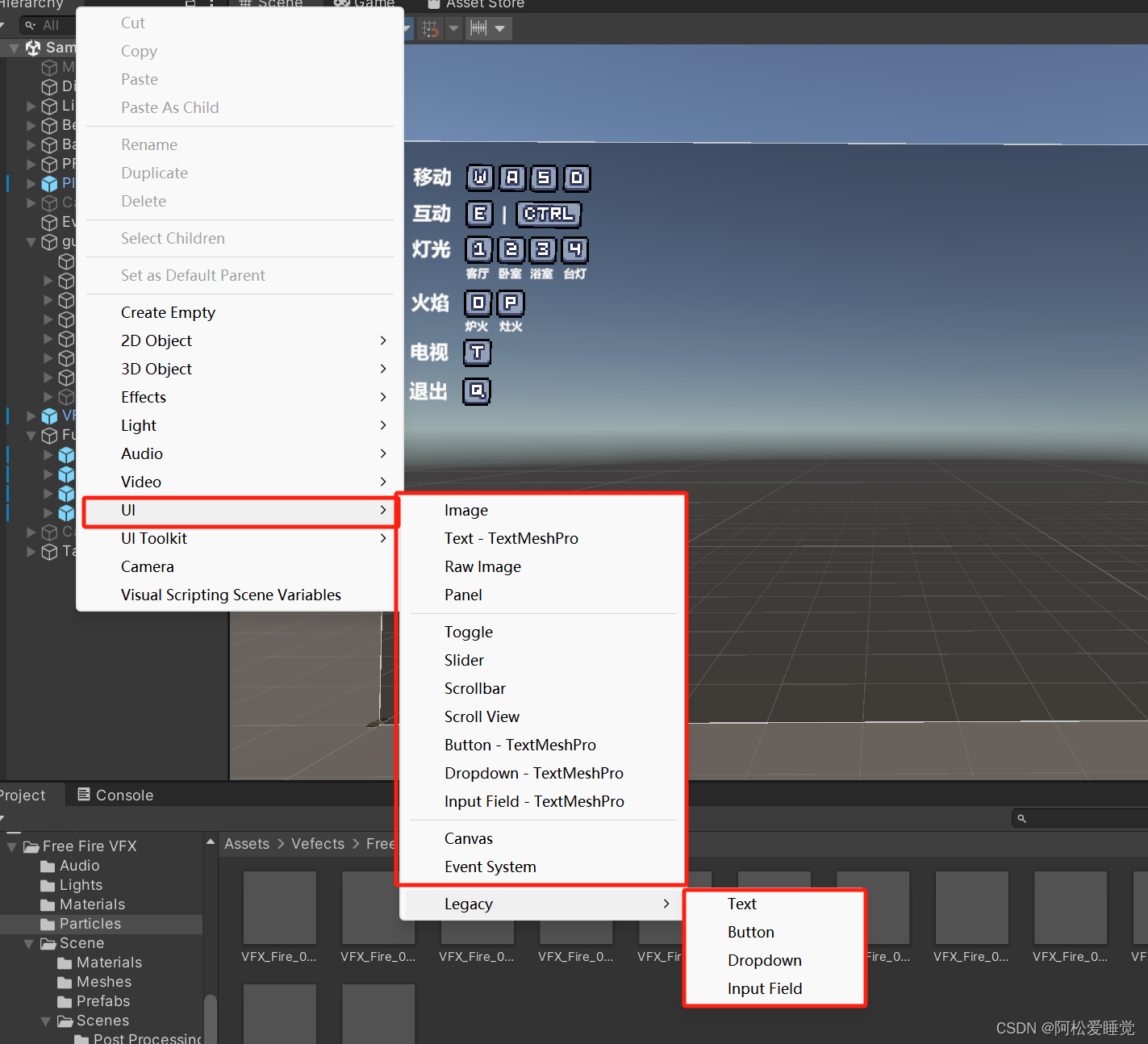The width and height of the screenshot is (1148, 1044).
Task: Create a UI Toggle
Action: click(x=542, y=632)
